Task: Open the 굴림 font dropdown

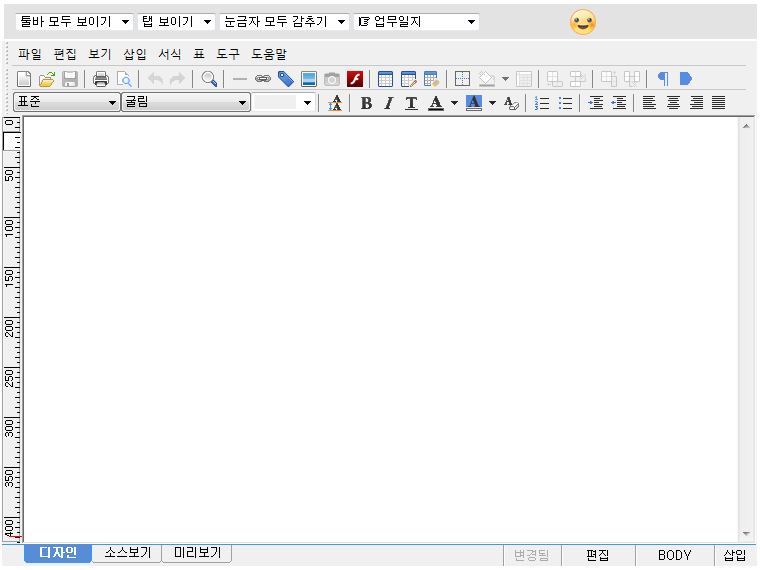Action: (x=186, y=102)
